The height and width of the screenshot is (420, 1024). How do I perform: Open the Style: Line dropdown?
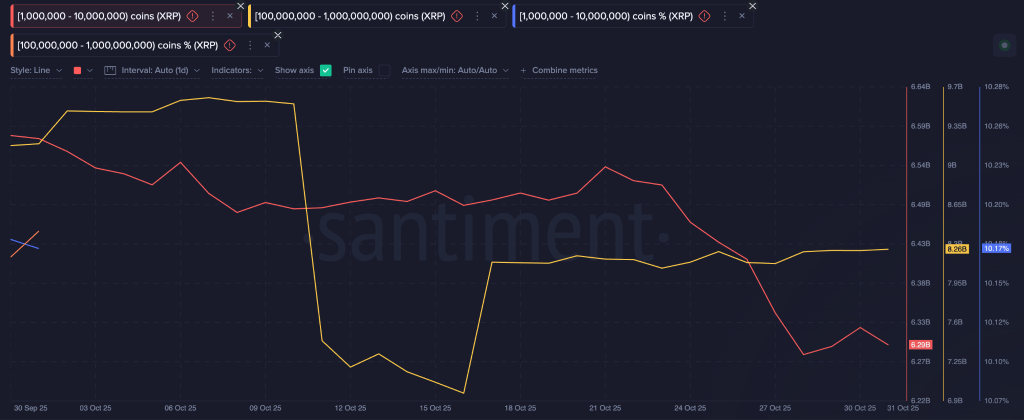click(x=36, y=71)
